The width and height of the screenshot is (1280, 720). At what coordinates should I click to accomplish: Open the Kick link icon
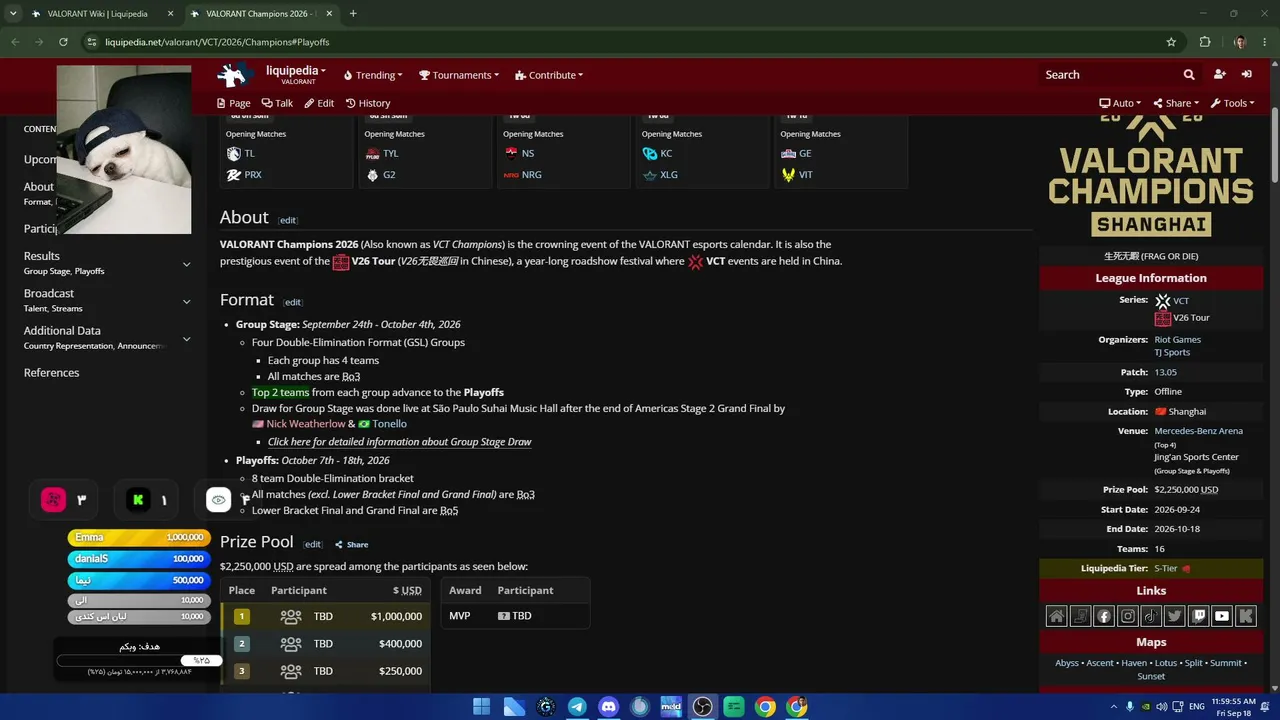1246,616
